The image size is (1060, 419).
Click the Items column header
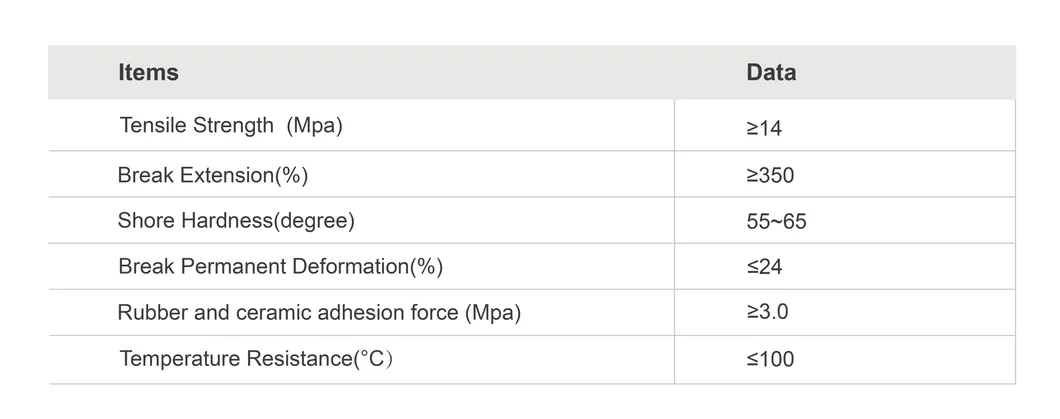[148, 73]
